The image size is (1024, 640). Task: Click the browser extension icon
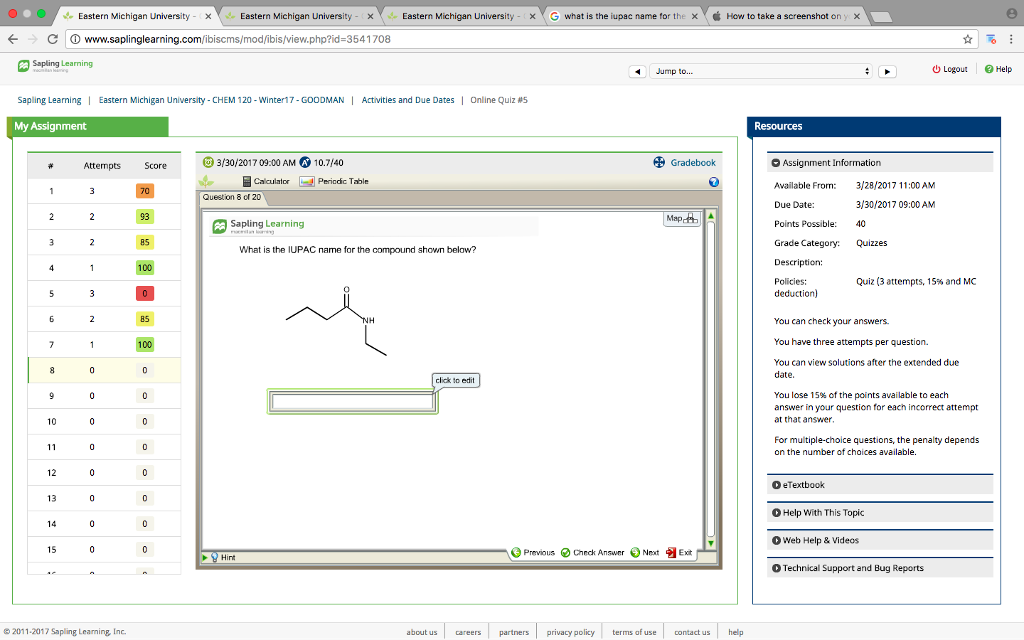point(991,39)
